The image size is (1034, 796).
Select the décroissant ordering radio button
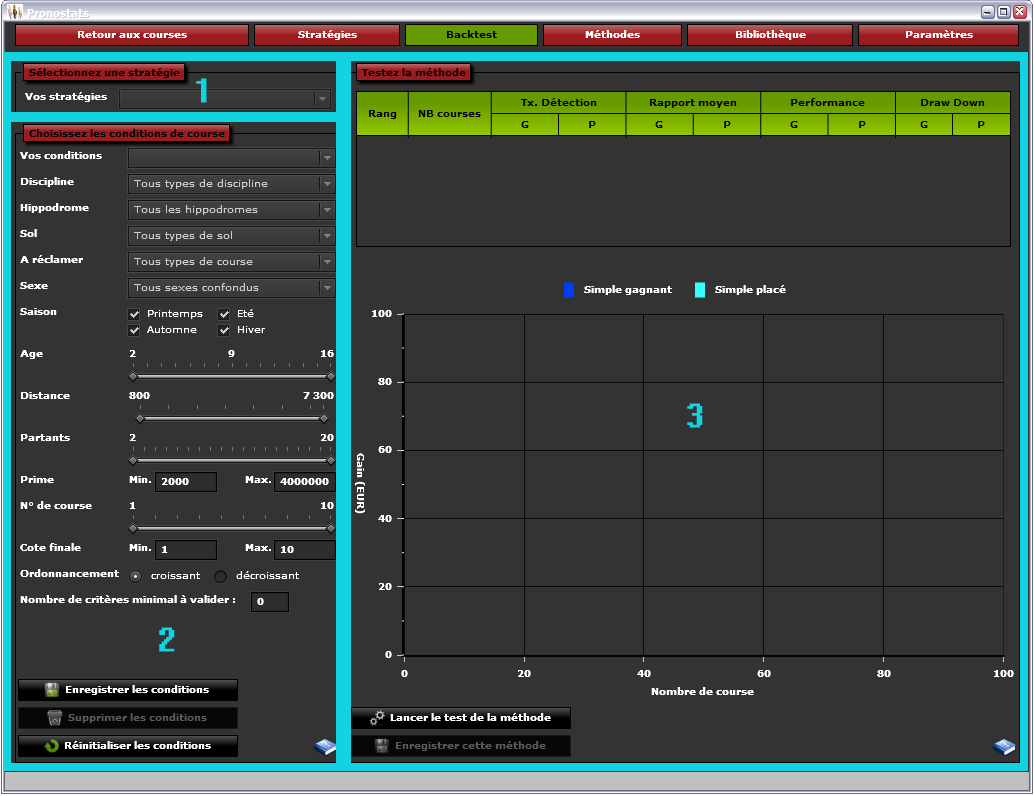click(x=220, y=576)
